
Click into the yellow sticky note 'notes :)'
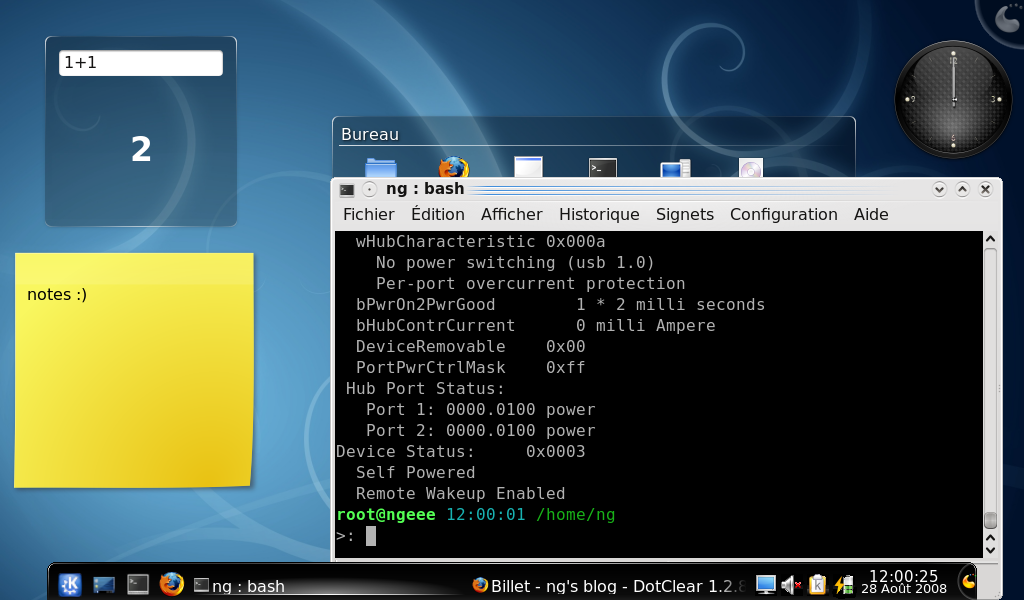pos(134,370)
